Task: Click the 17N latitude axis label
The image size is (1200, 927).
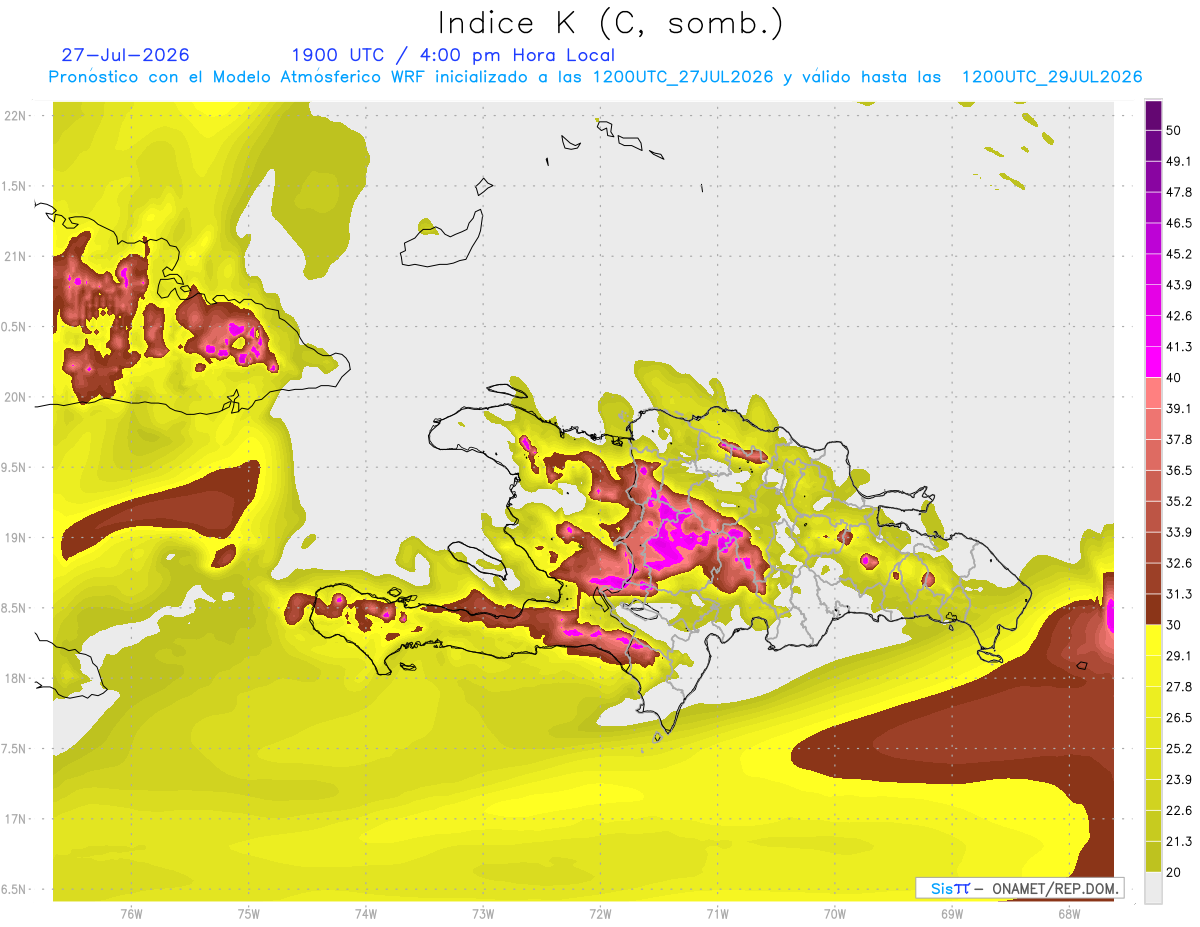Action: pos(16,819)
